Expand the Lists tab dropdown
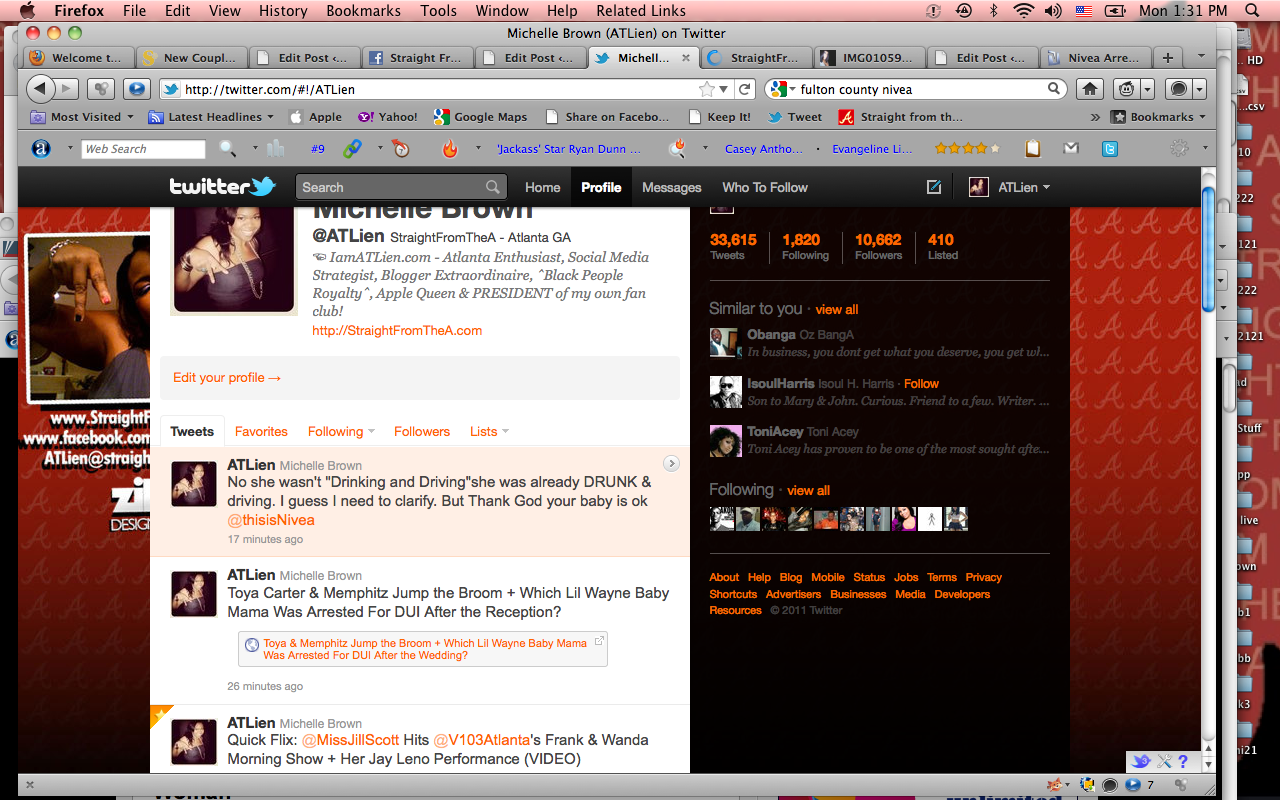The height and width of the screenshot is (800, 1280). [505, 432]
